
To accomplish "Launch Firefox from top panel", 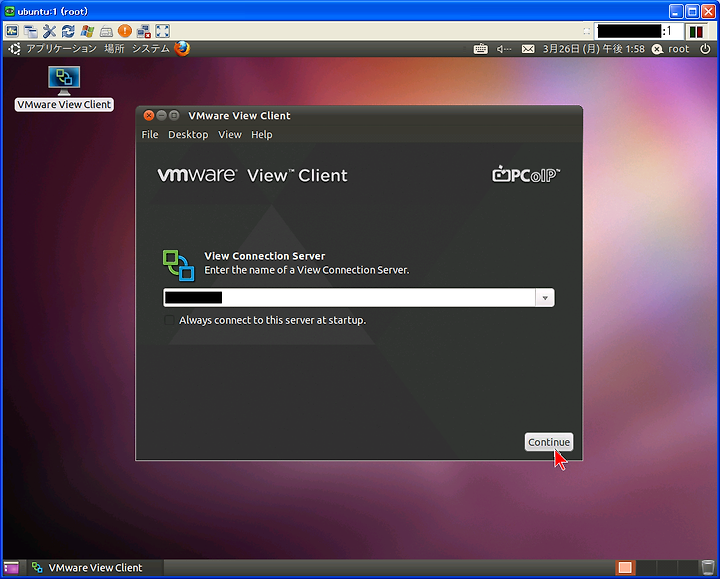I will pos(182,48).
